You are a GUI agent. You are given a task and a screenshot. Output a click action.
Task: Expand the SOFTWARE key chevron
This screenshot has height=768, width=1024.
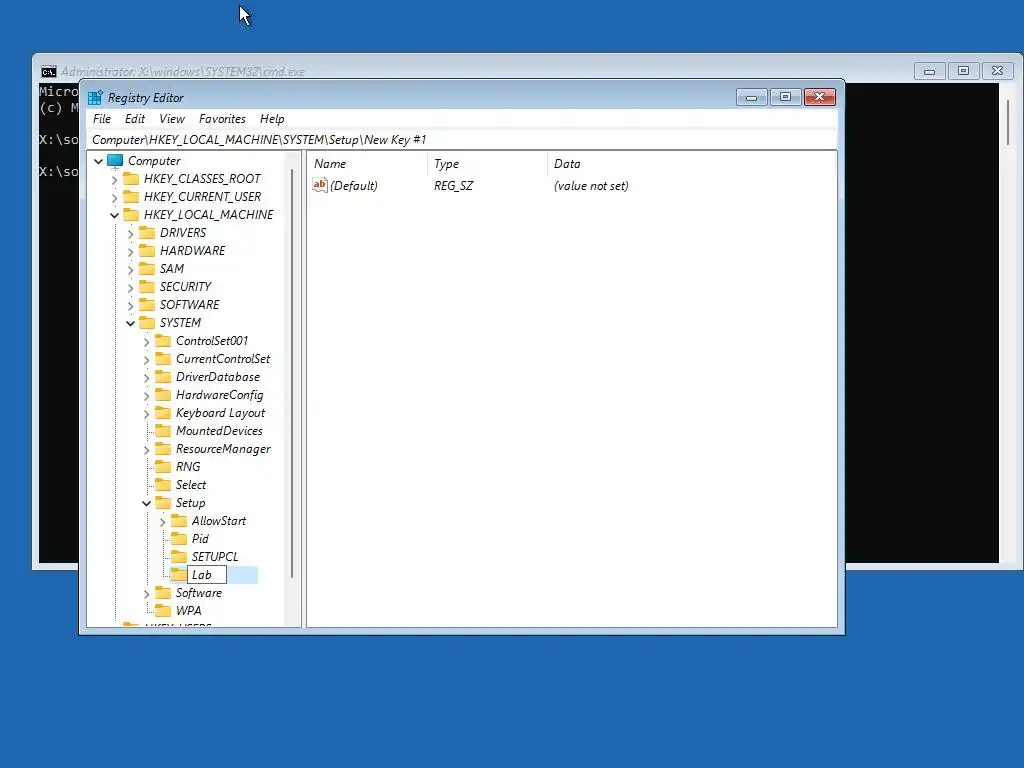(130, 305)
